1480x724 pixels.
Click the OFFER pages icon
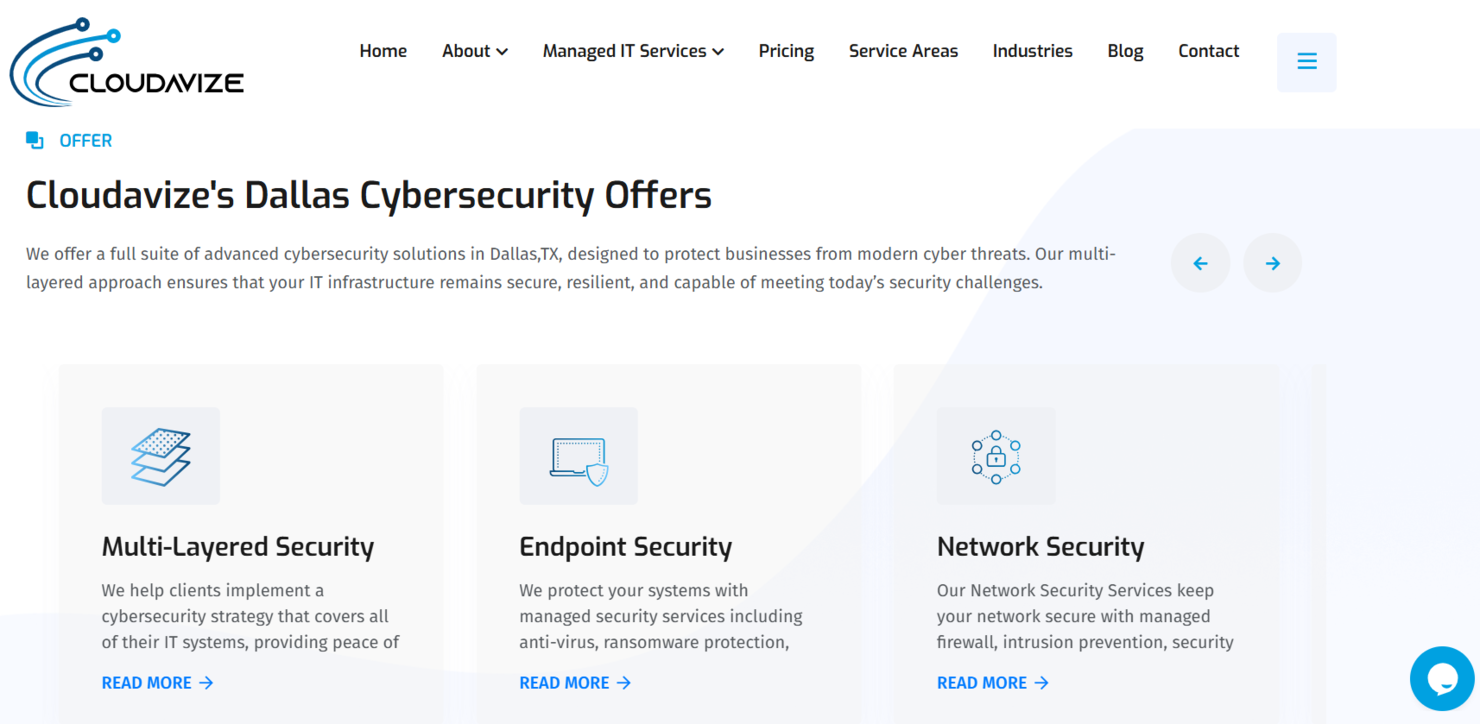[33, 140]
